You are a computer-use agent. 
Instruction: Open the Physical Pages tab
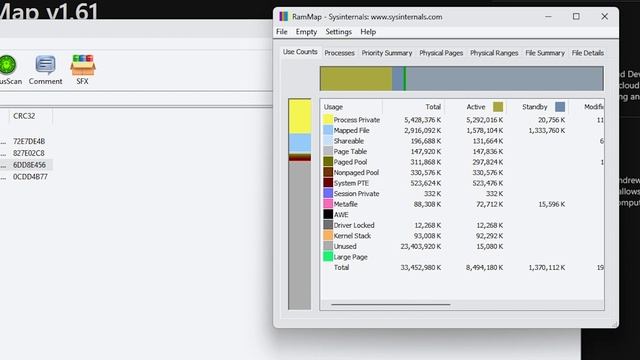[441, 53]
